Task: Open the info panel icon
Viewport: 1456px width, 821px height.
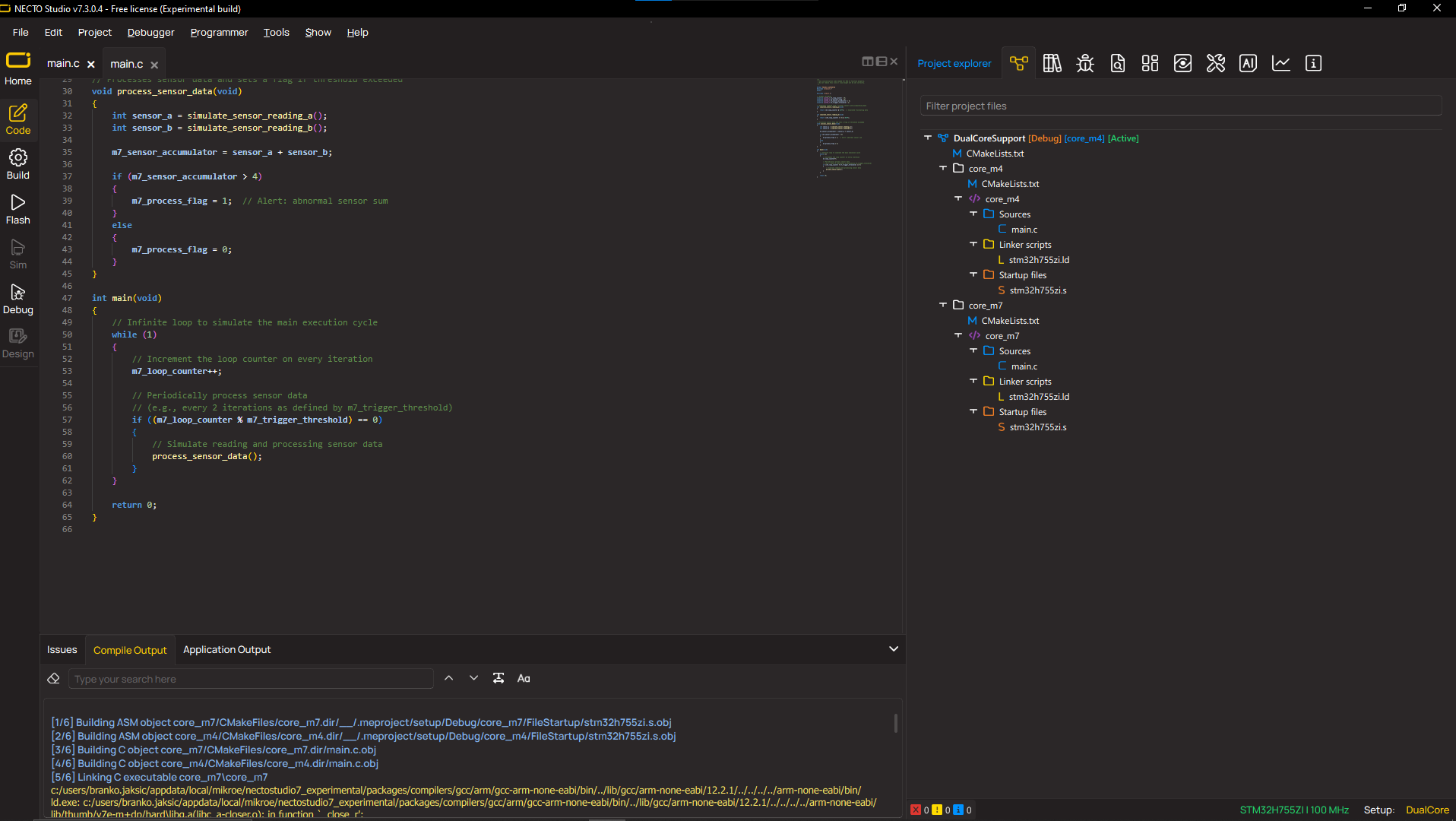Action: click(x=1314, y=63)
